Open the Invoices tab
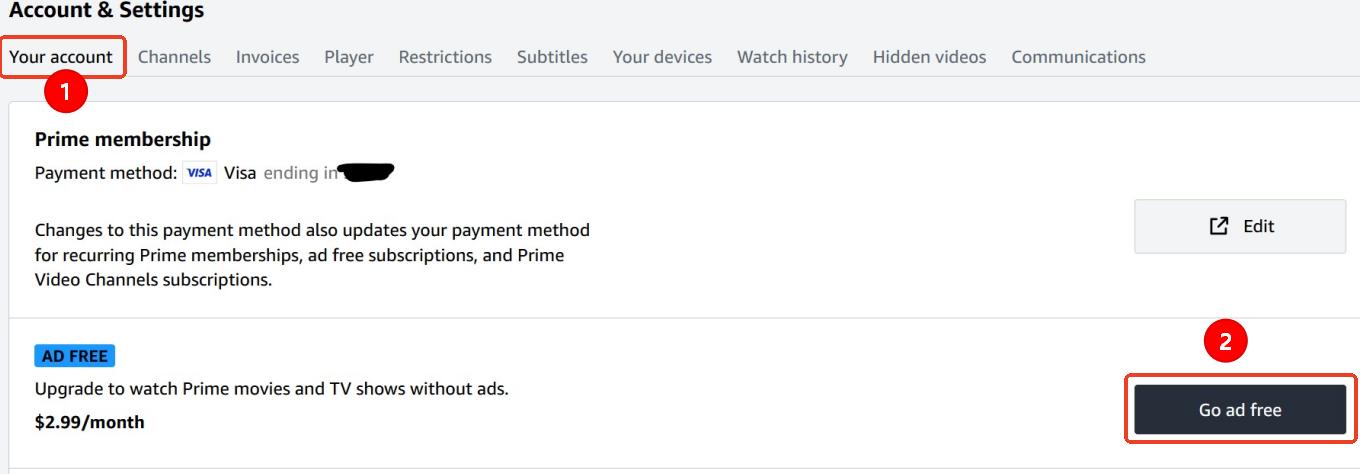Image resolution: width=1360 pixels, height=474 pixels. [267, 57]
